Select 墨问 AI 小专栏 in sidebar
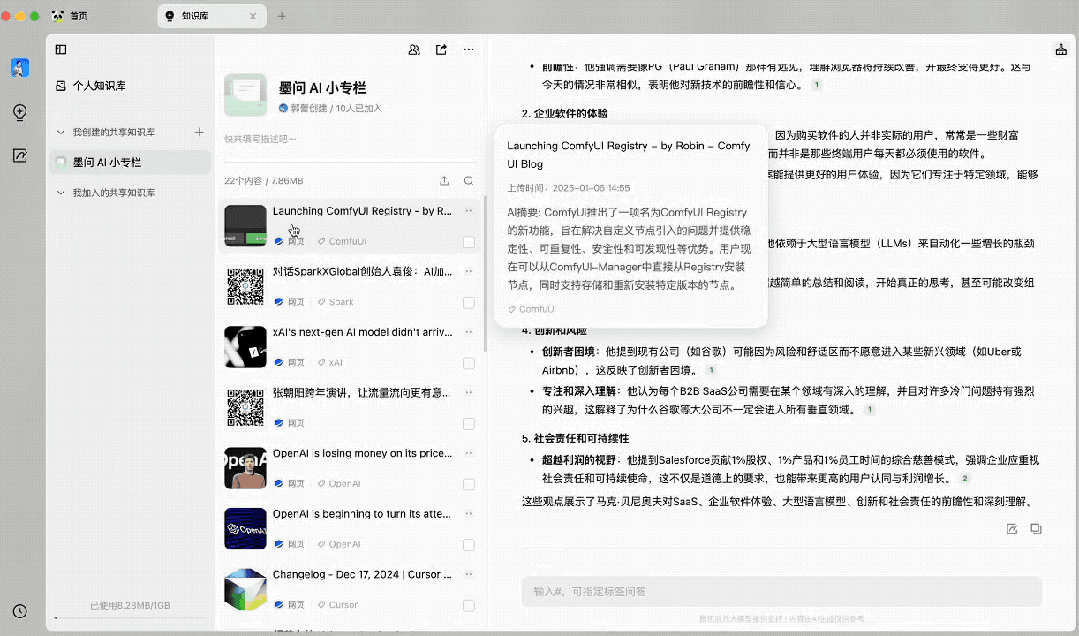This screenshot has width=1079, height=636. [x=130, y=162]
